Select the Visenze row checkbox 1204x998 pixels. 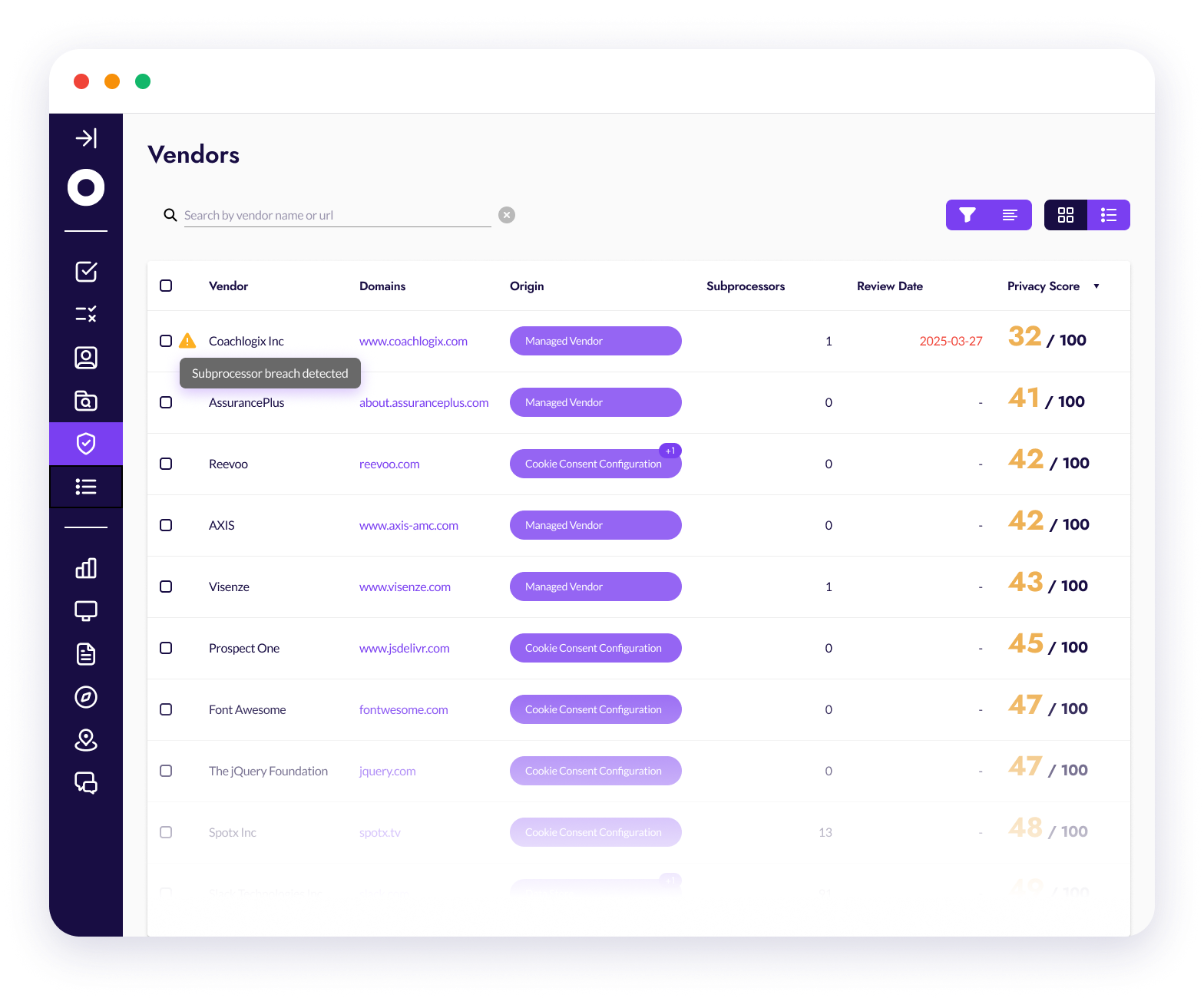click(166, 587)
